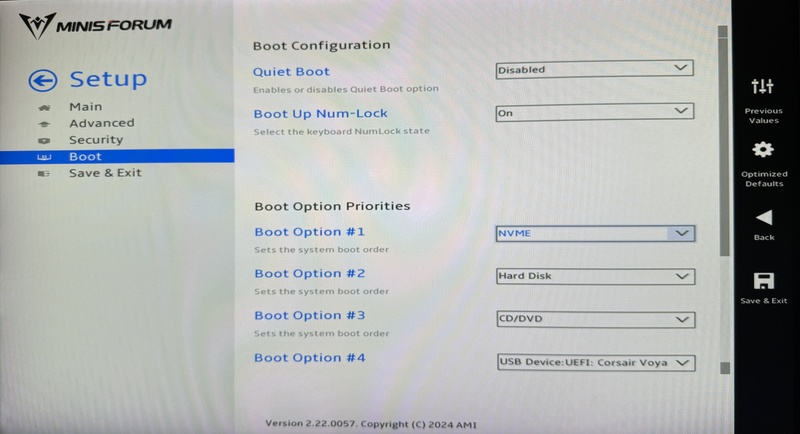Open the Save & Exit menu section

tap(105, 173)
